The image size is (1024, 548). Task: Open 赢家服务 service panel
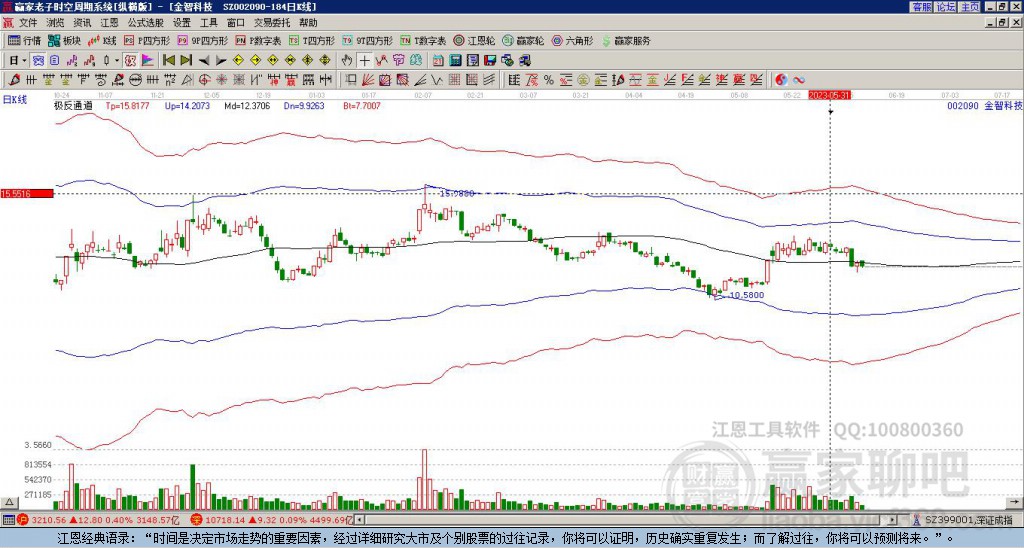(626, 40)
